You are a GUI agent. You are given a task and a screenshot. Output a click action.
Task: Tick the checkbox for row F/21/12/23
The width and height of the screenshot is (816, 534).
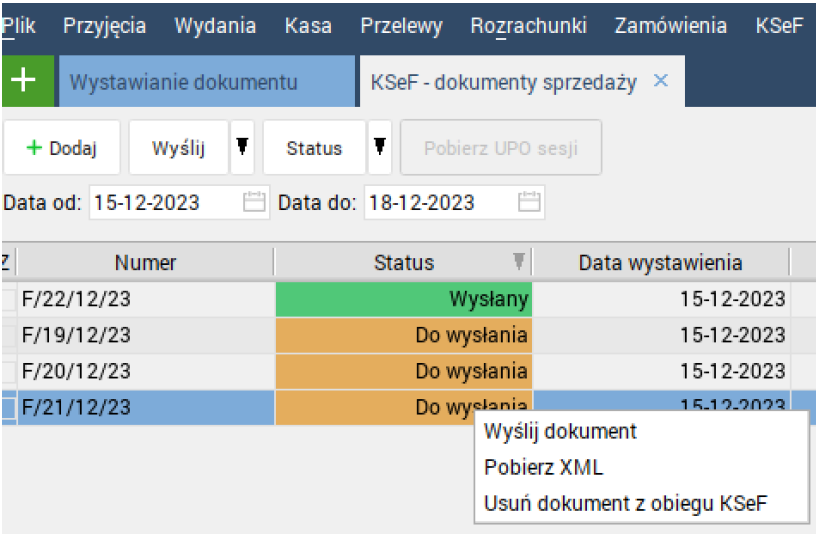[x=7, y=407]
